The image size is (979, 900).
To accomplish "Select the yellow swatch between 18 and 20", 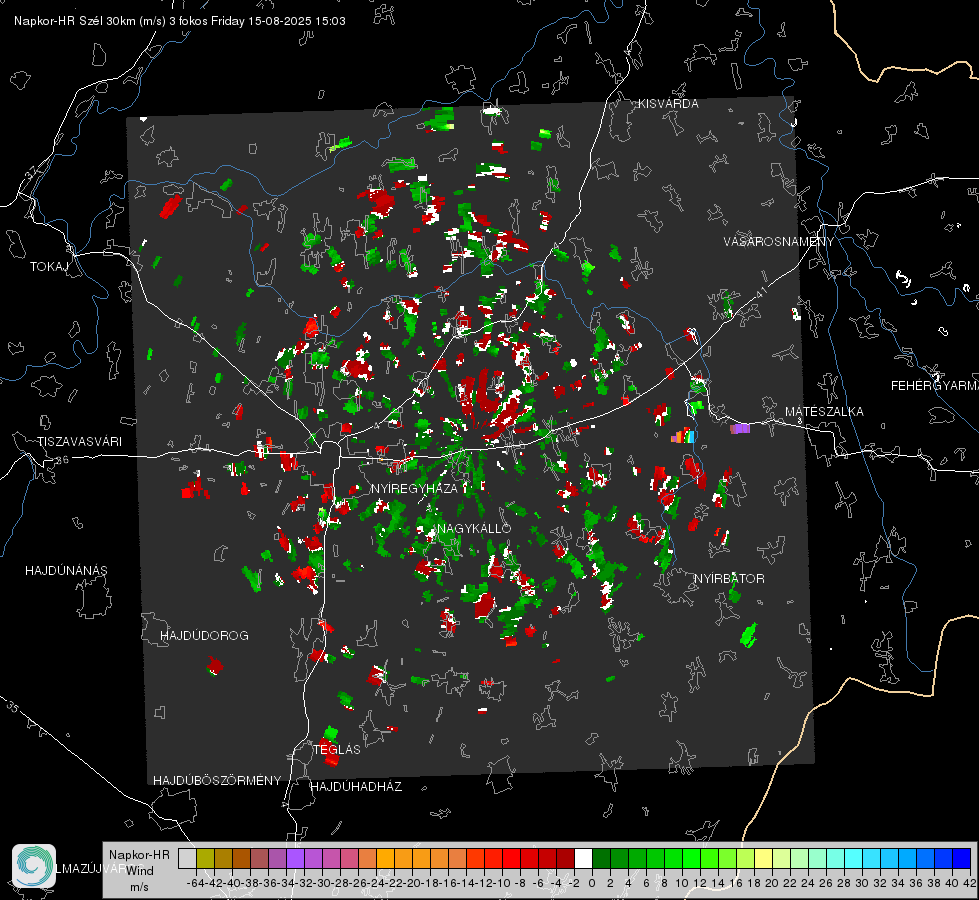I will coord(764,858).
